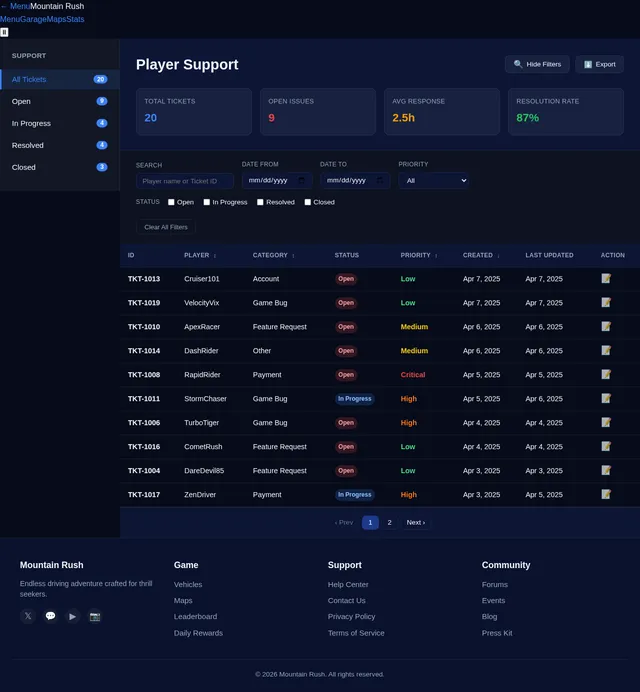The height and width of the screenshot is (692, 640).
Task: Click the chat bubble social icon
Action: (x=50, y=616)
